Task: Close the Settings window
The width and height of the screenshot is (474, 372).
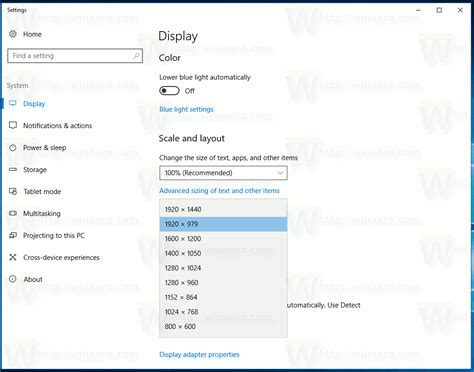Action: pos(460,10)
